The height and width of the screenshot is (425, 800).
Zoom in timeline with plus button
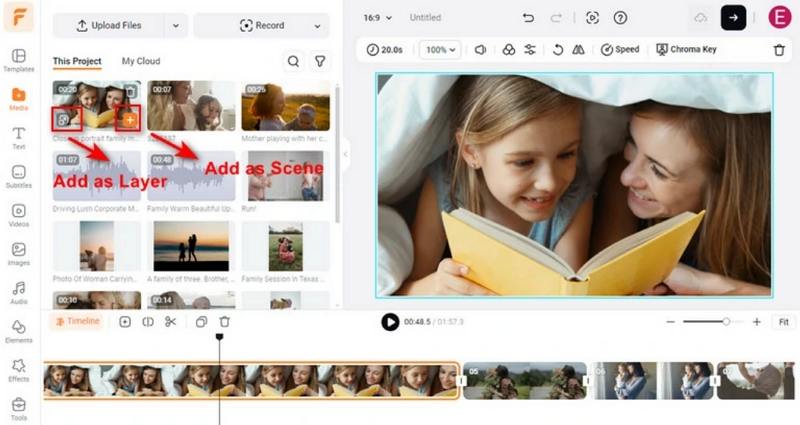(757, 322)
